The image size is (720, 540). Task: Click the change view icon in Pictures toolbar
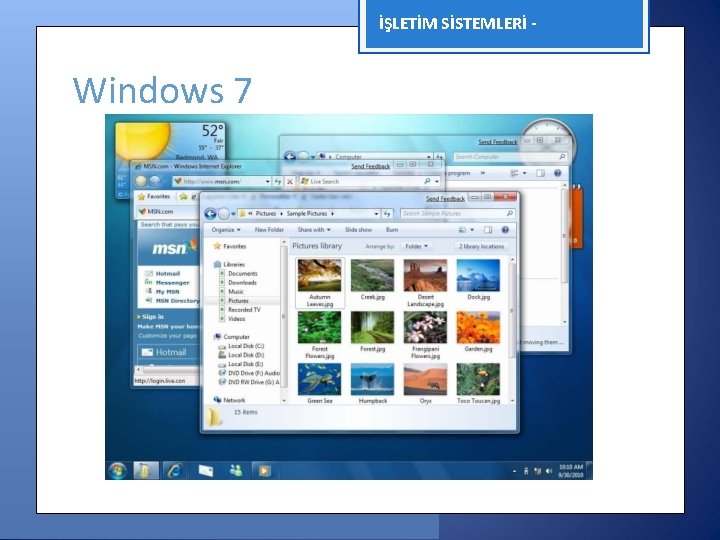click(x=462, y=230)
